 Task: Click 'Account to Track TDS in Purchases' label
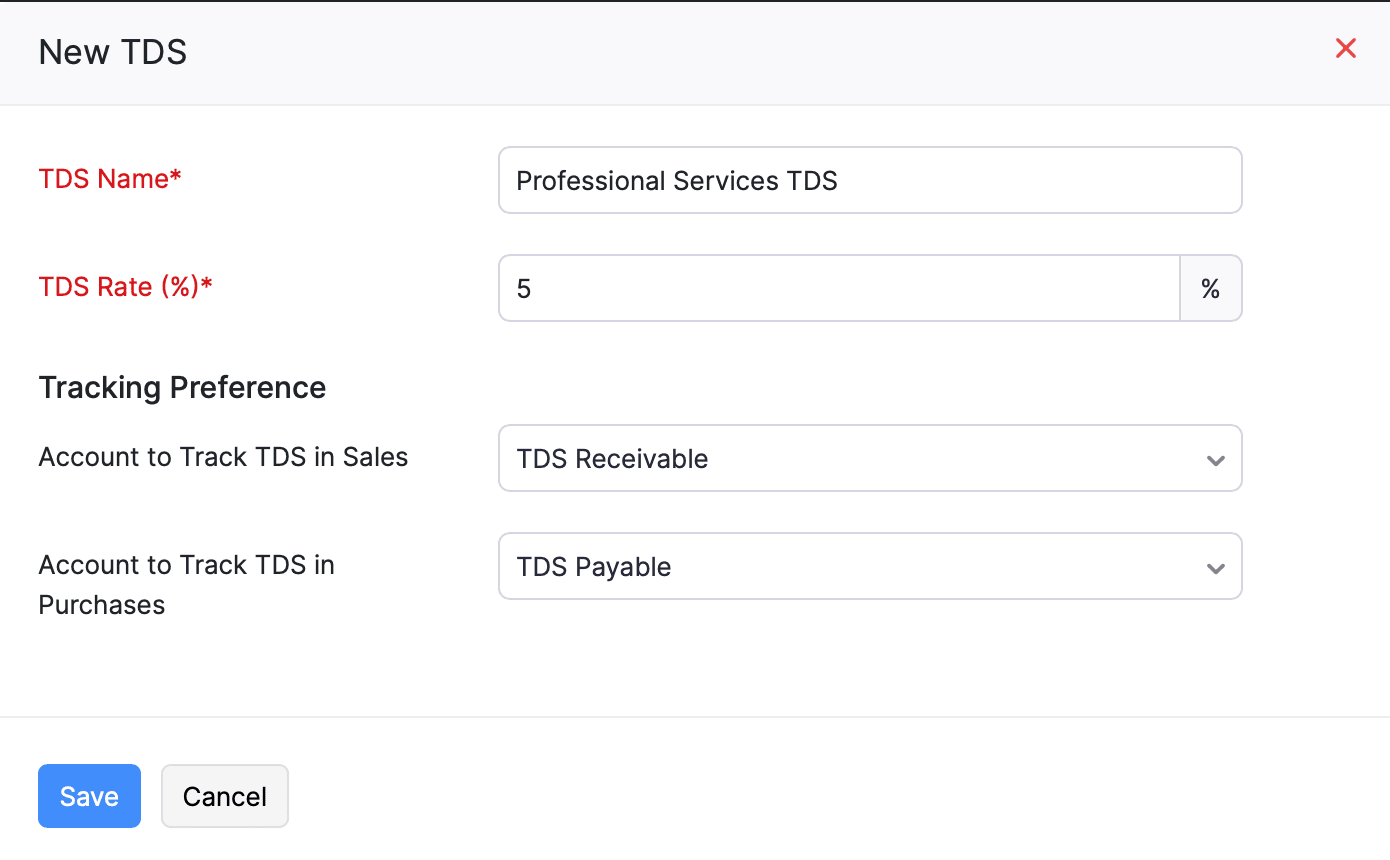point(186,585)
